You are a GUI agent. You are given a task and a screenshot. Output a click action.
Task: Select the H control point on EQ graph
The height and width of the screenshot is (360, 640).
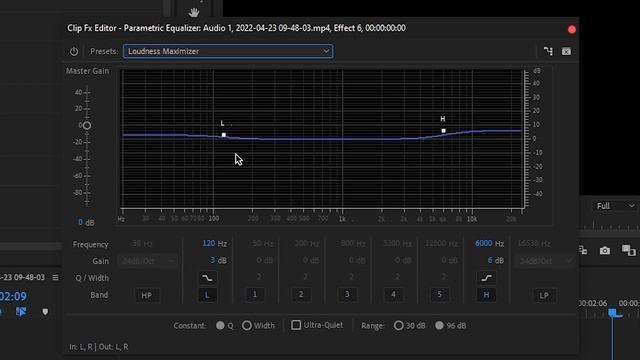tap(443, 131)
